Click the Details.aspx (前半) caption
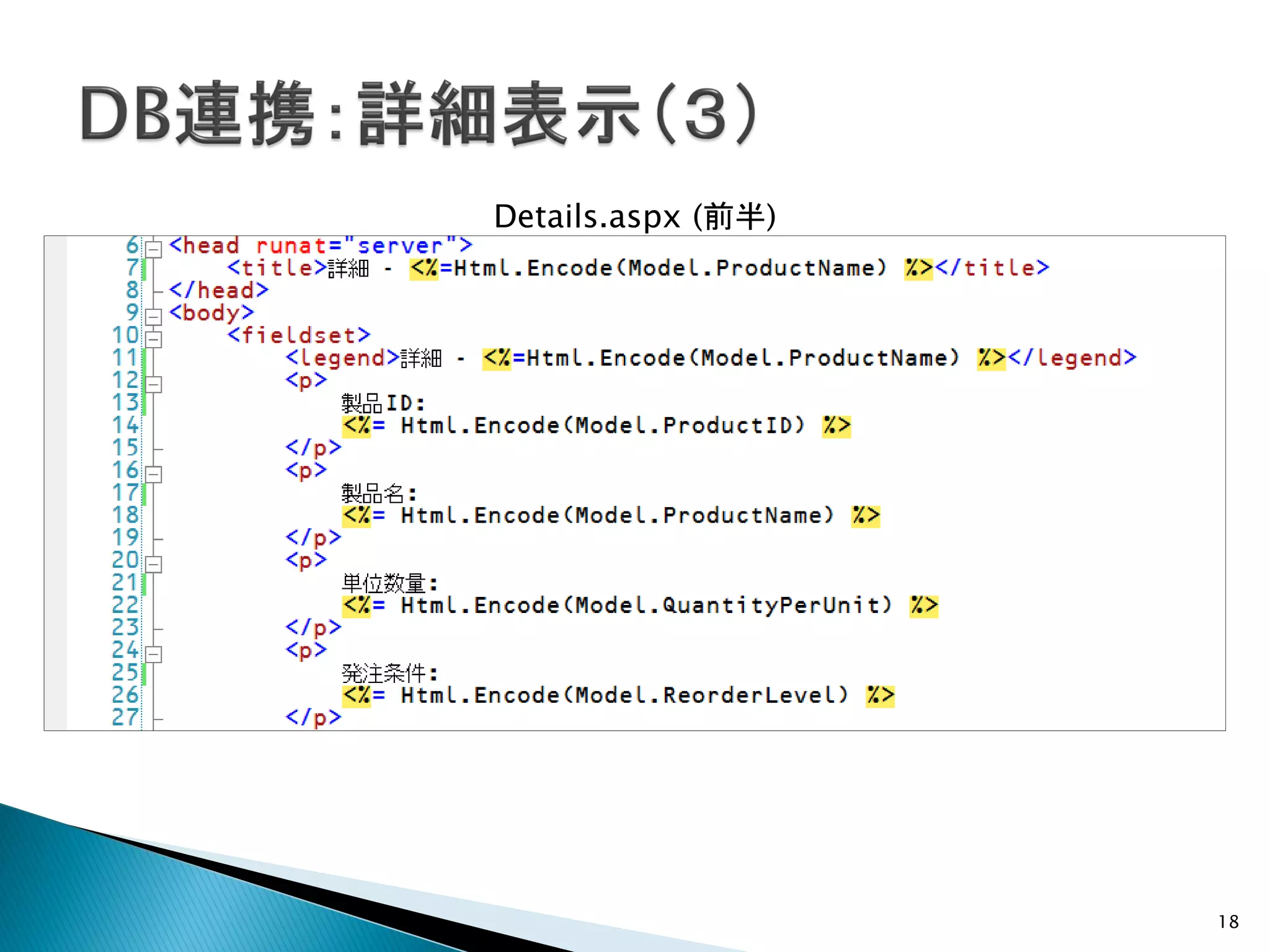1270x952 pixels. [x=634, y=216]
